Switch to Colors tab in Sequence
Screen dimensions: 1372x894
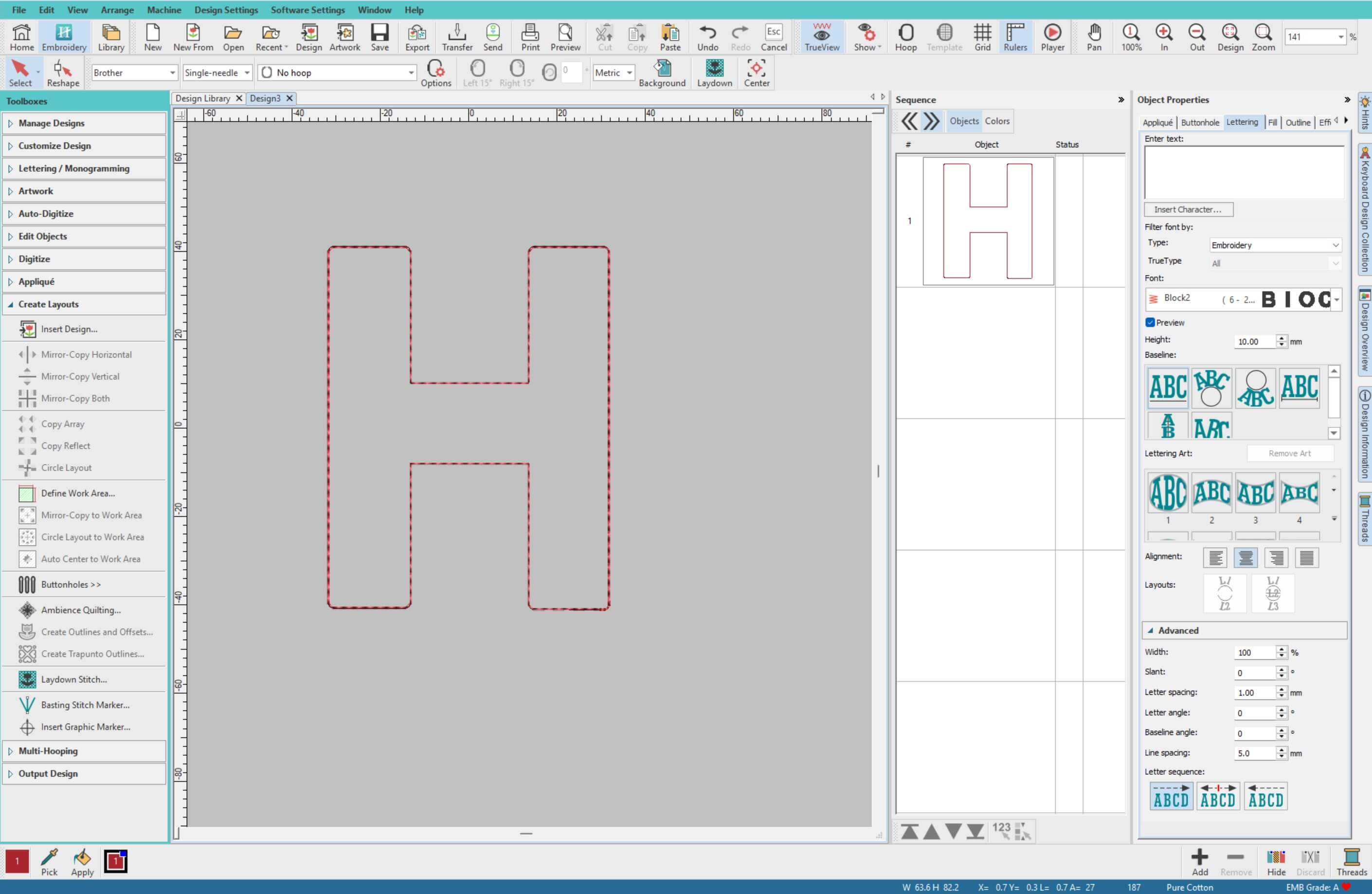997,121
